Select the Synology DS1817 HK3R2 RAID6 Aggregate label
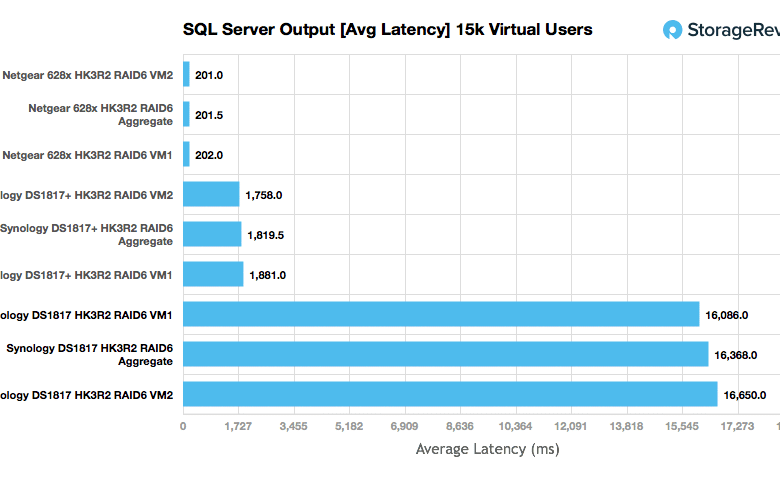Image resolution: width=780 pixels, height=484 pixels. 90,355
